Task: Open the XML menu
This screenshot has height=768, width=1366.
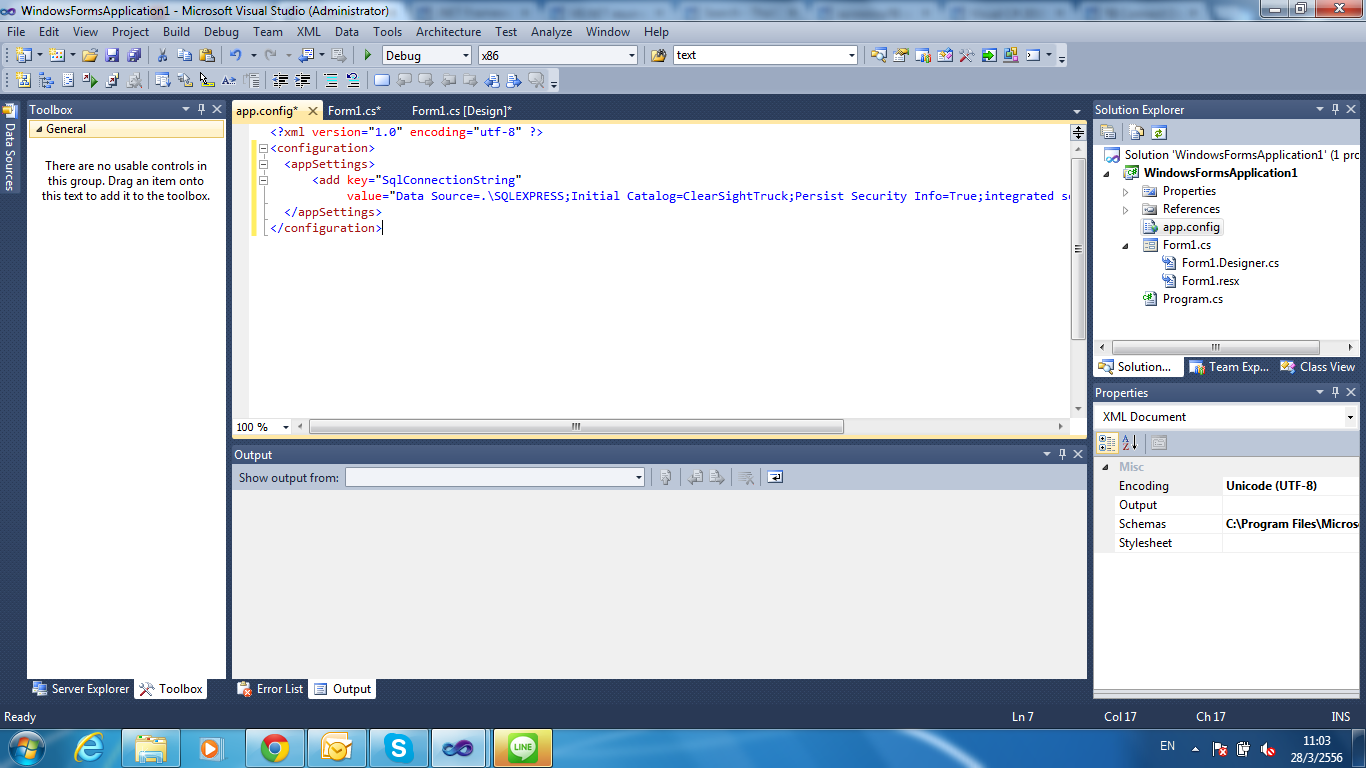Action: pyautogui.click(x=308, y=32)
